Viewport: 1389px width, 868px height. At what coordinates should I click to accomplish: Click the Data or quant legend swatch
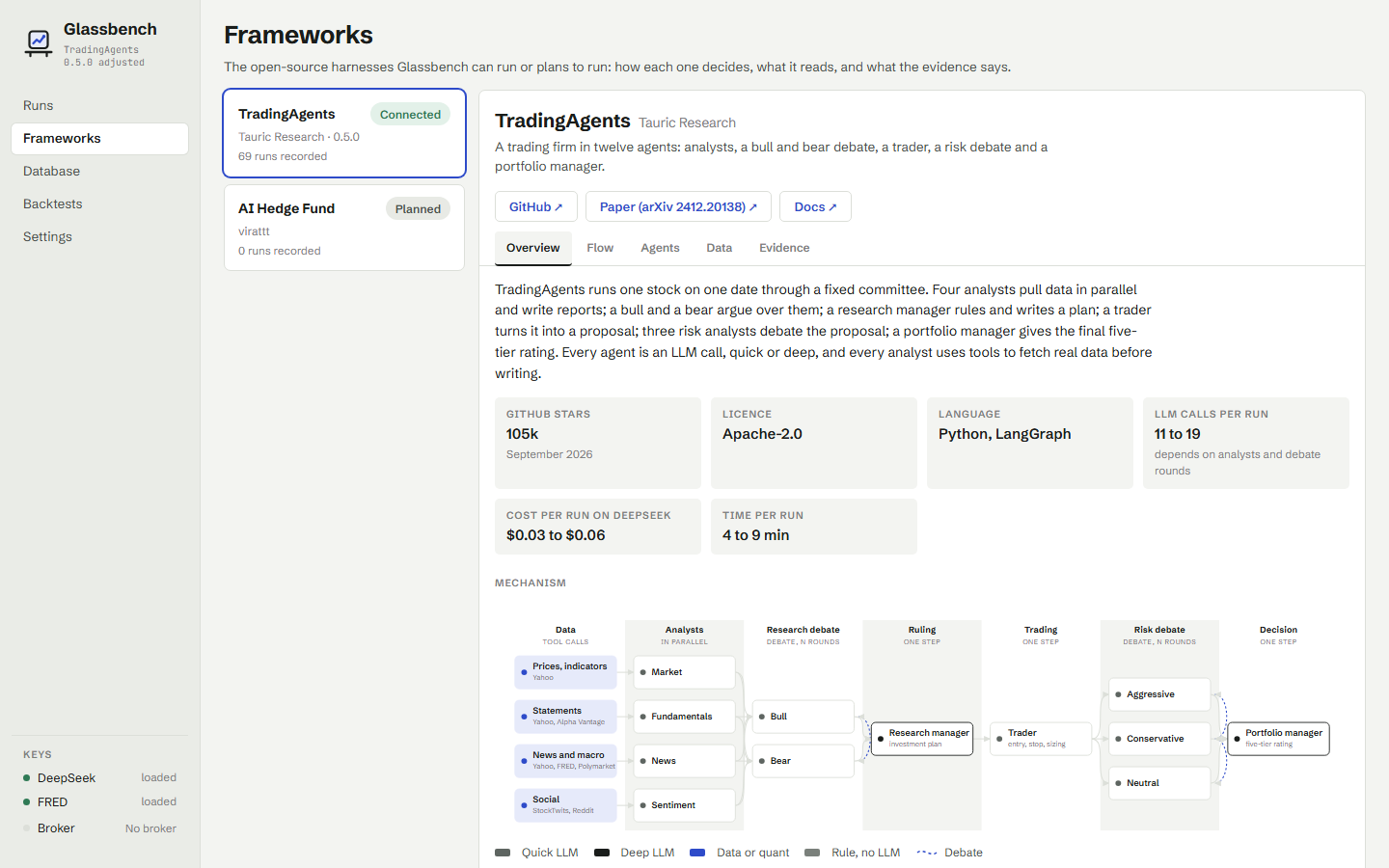[697, 853]
